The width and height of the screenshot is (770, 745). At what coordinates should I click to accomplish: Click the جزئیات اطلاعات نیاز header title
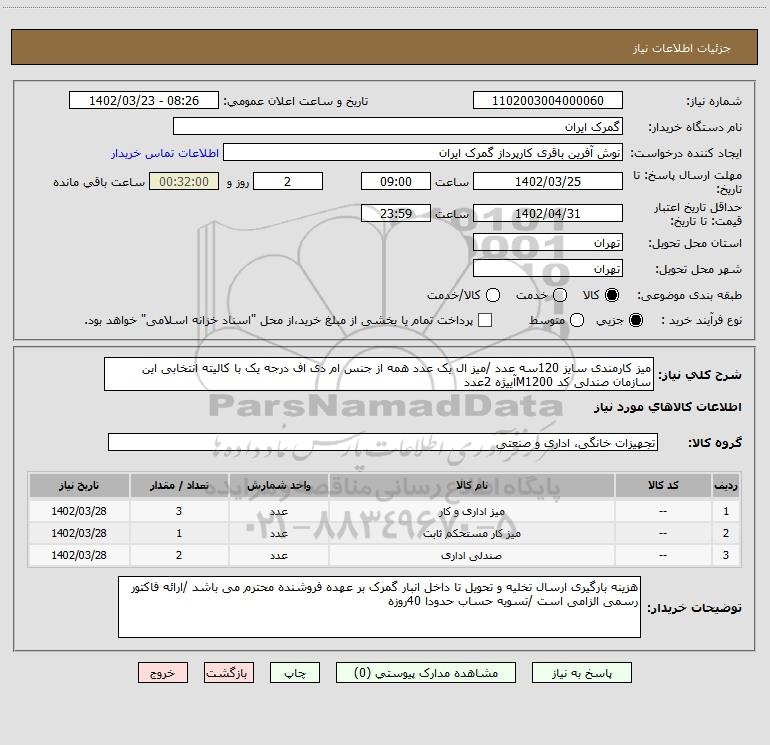tap(681, 48)
